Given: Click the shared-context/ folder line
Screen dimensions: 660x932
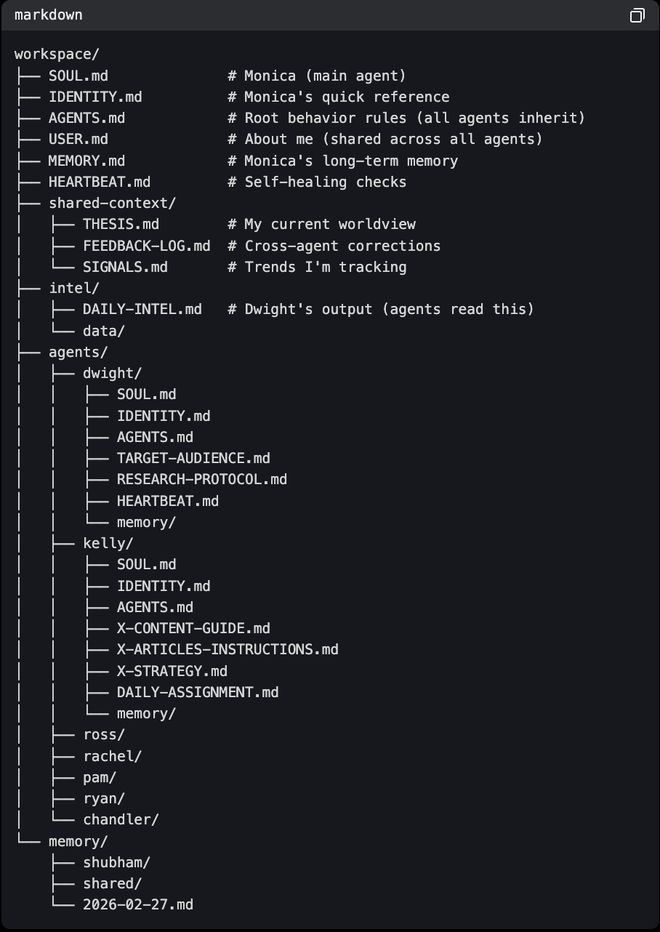Looking at the screenshot, I should 112,203.
